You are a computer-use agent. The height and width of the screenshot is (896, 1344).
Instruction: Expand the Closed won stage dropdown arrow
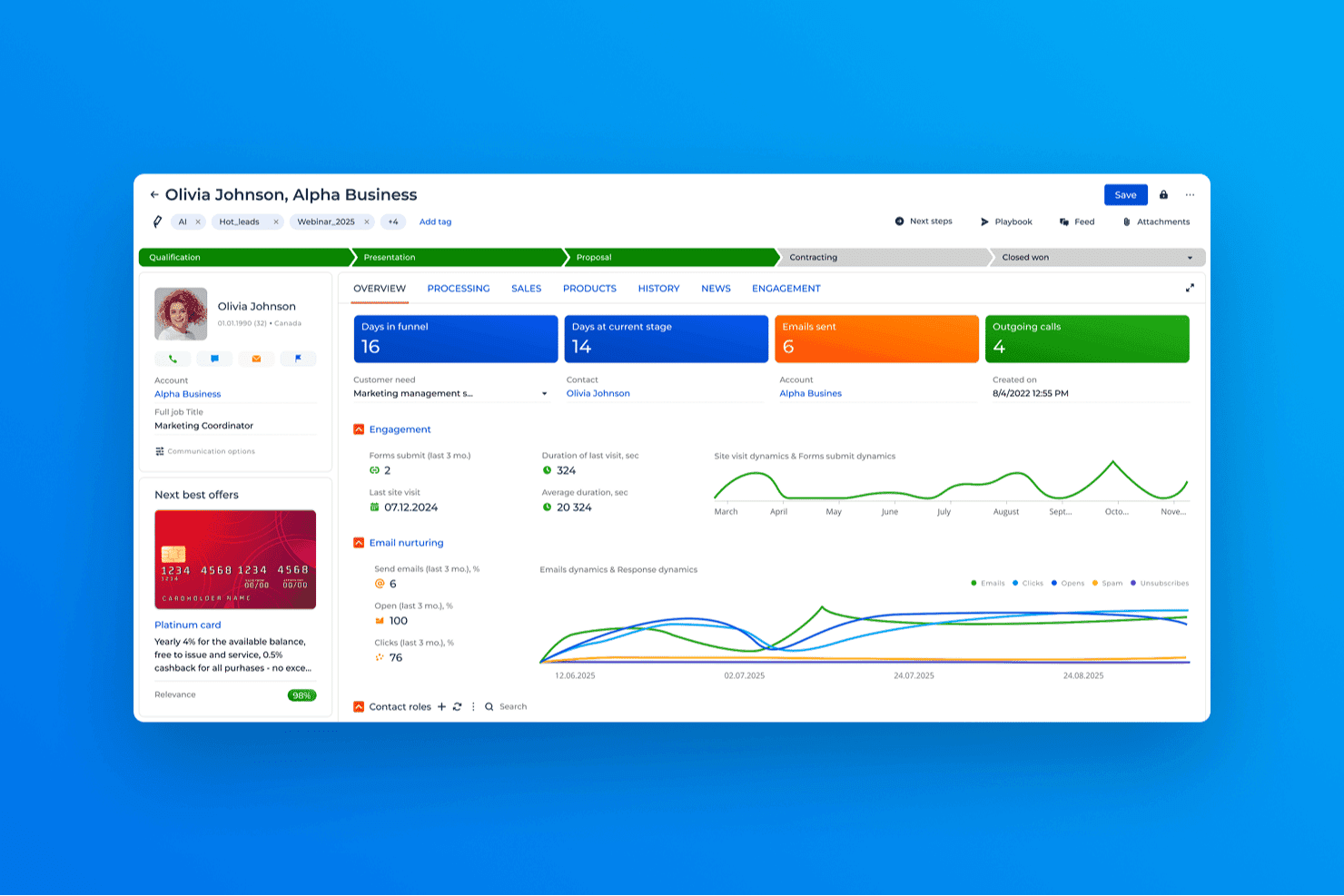click(x=1190, y=258)
